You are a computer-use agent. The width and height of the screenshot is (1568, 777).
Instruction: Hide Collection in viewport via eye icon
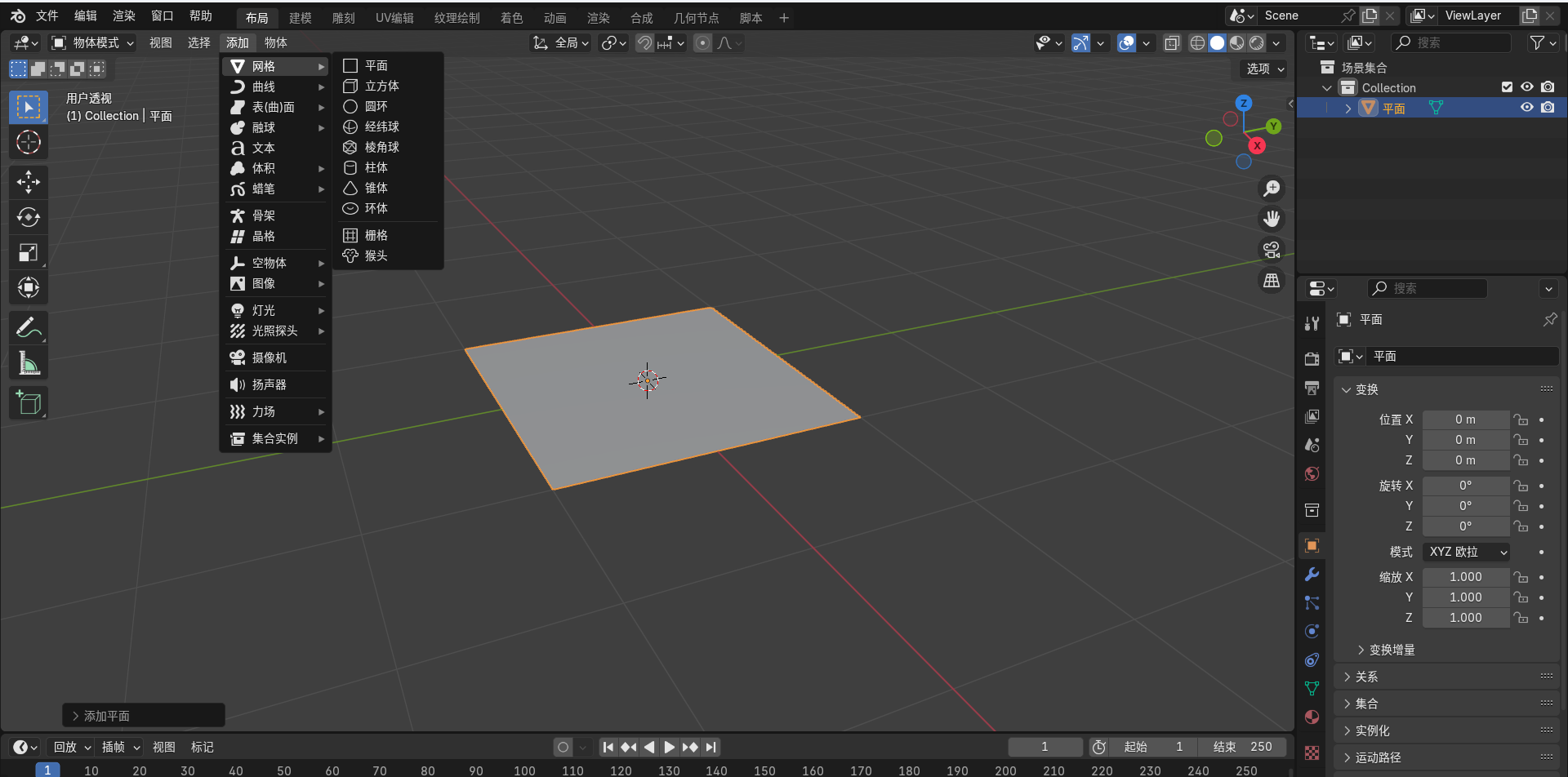tap(1526, 87)
